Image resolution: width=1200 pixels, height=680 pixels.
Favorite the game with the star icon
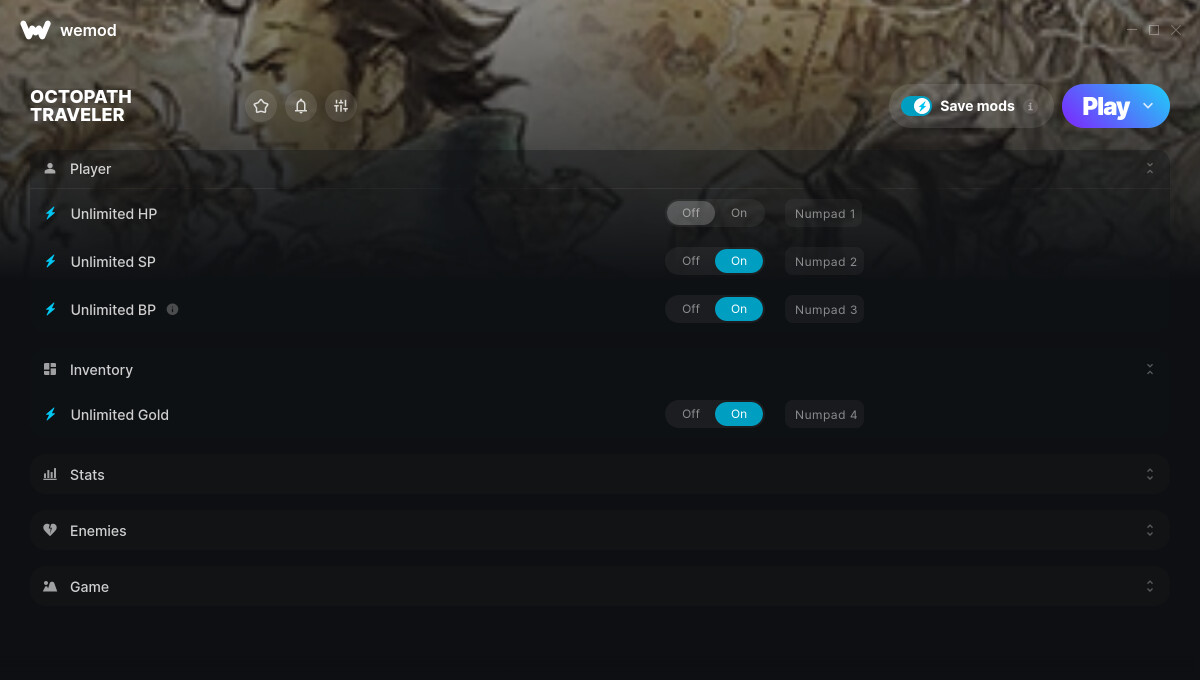(x=261, y=106)
